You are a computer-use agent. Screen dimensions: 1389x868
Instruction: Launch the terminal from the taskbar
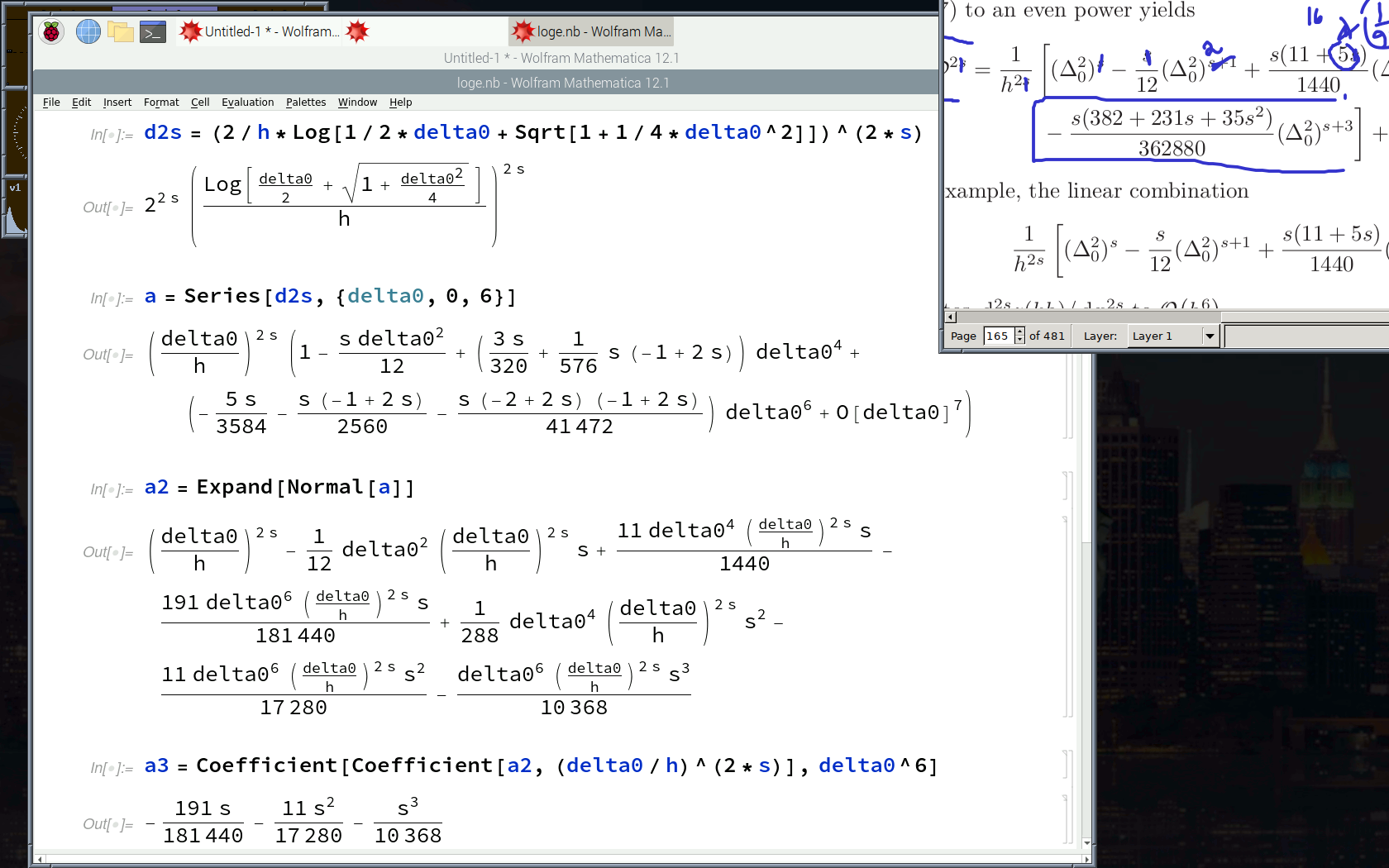[x=153, y=31]
